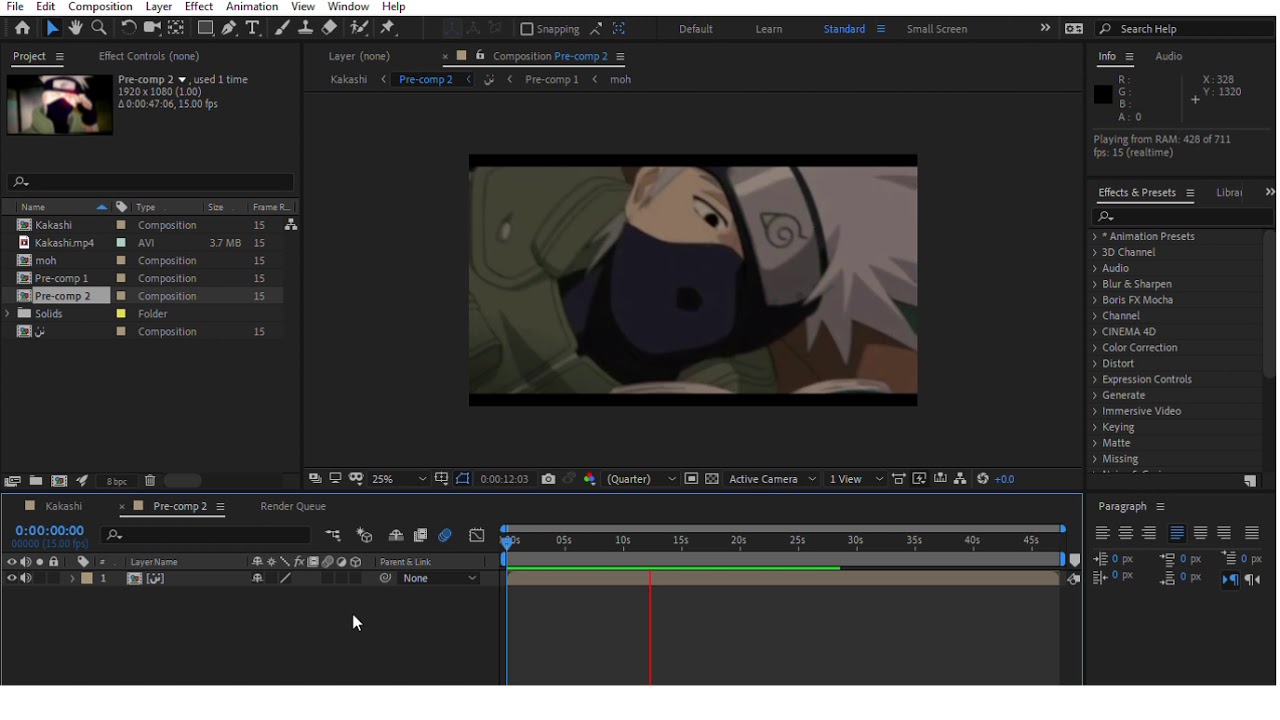Open the 25% magnification dropdown
Screen dimensions: 1280x720
point(400,481)
